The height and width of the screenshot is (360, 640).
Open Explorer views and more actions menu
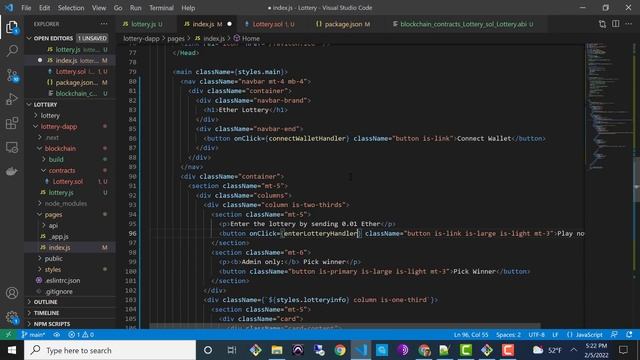[104, 24]
